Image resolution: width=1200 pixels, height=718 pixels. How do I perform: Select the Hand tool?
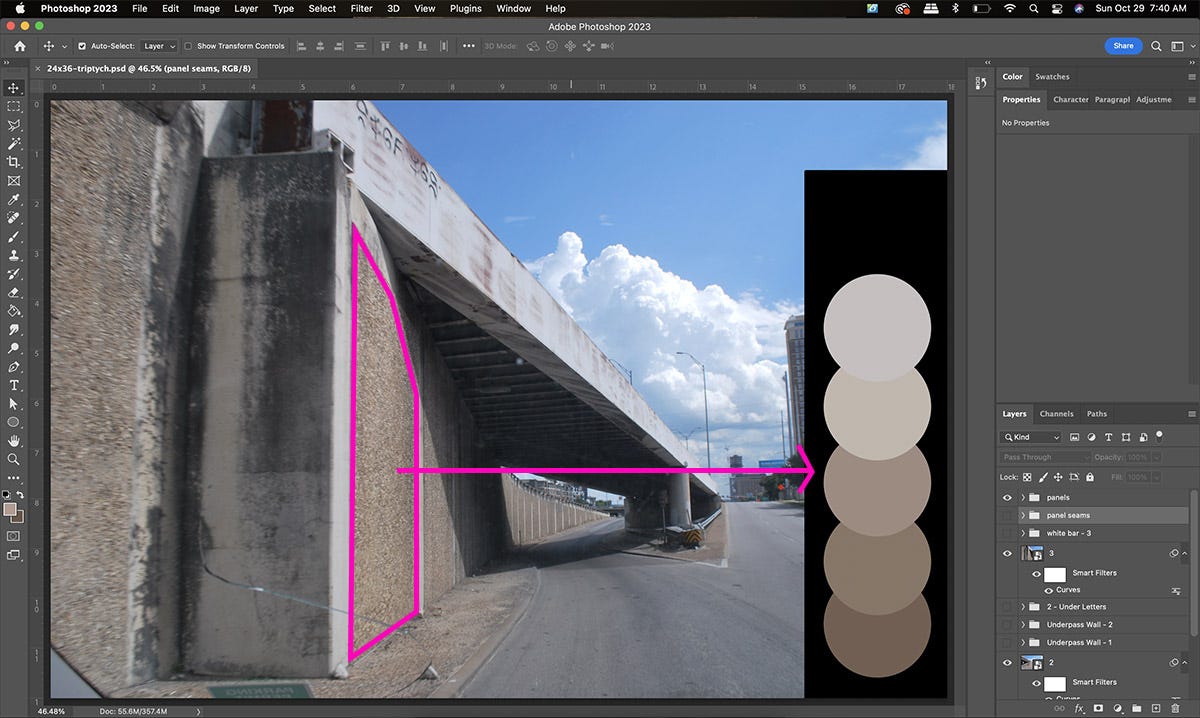(x=14, y=441)
